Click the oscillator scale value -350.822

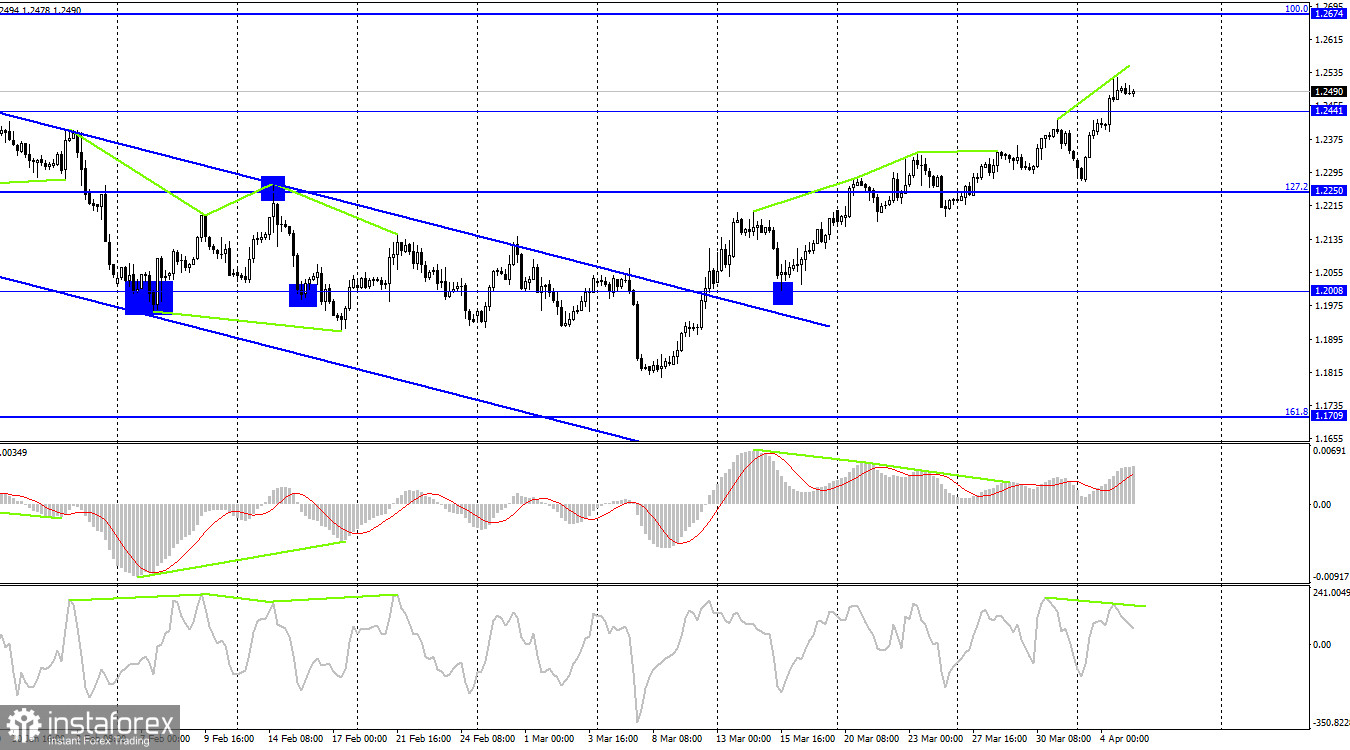pos(1329,721)
